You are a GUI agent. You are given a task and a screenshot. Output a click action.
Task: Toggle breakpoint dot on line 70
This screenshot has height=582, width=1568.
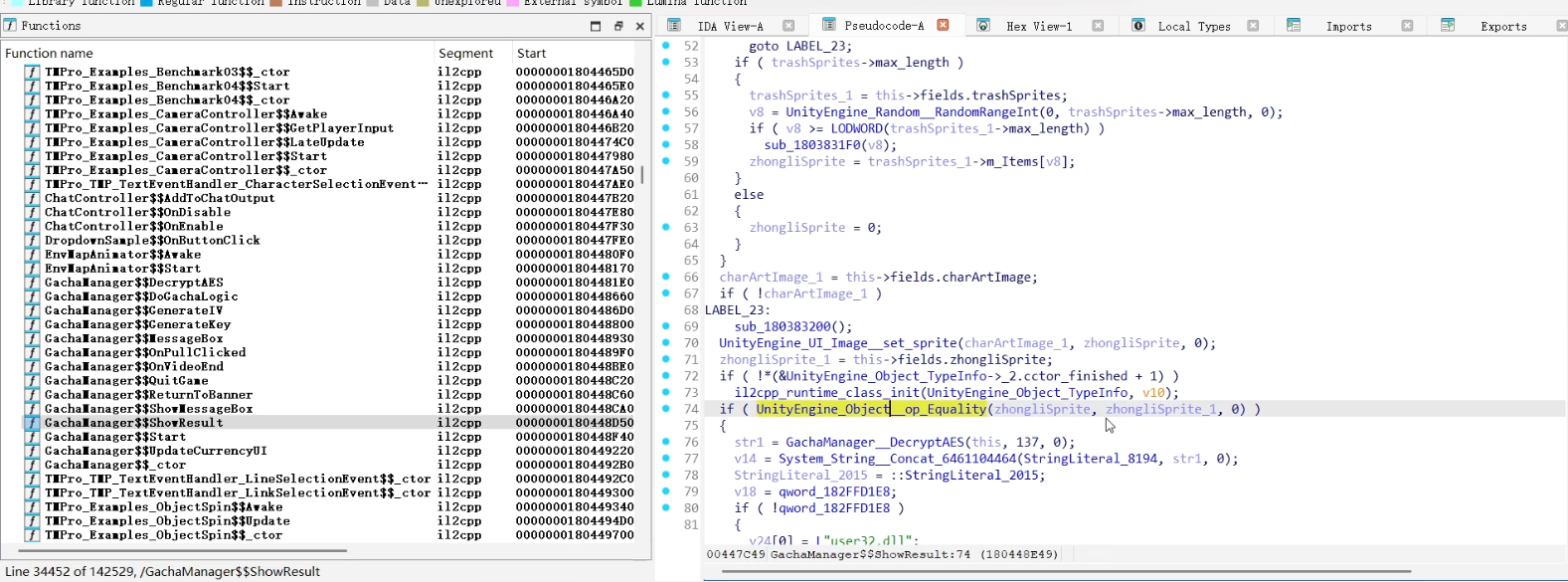coord(666,343)
